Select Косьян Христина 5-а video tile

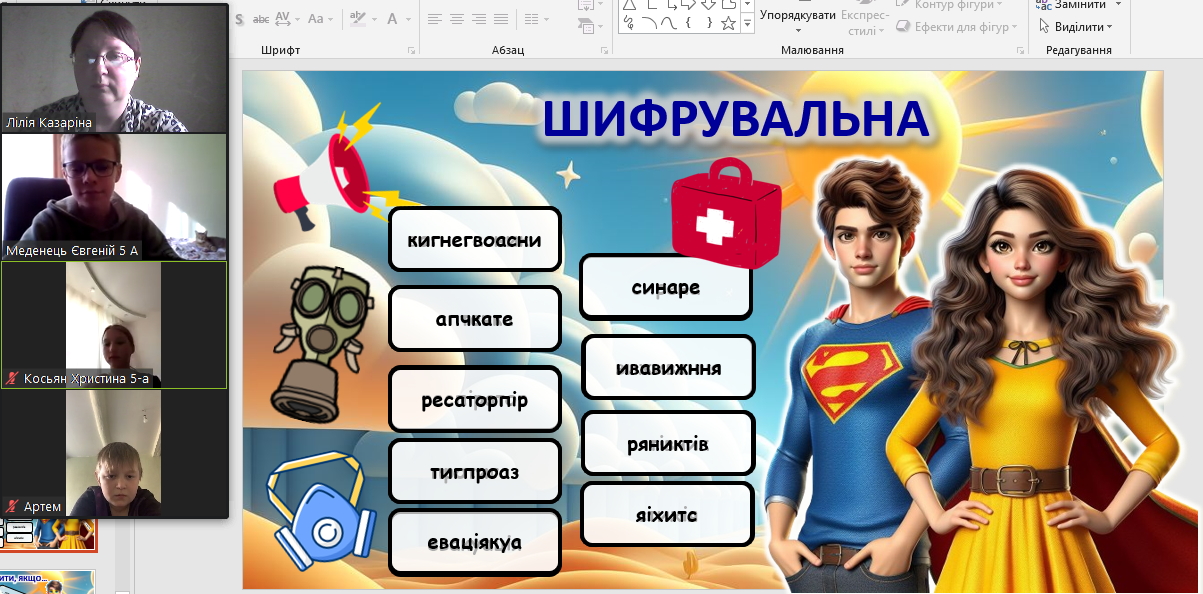(x=114, y=325)
